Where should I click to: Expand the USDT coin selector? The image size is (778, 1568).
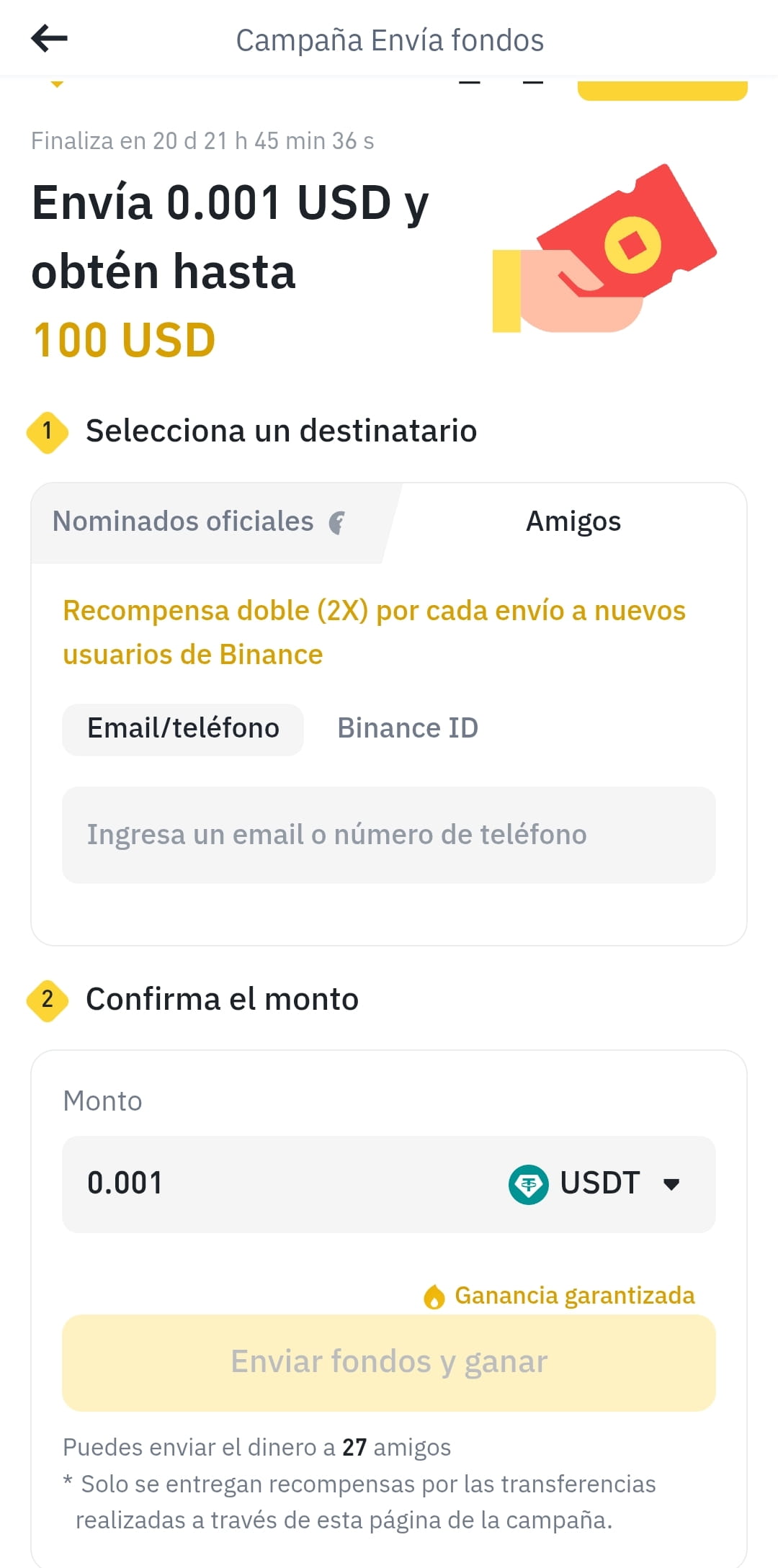(x=594, y=1184)
